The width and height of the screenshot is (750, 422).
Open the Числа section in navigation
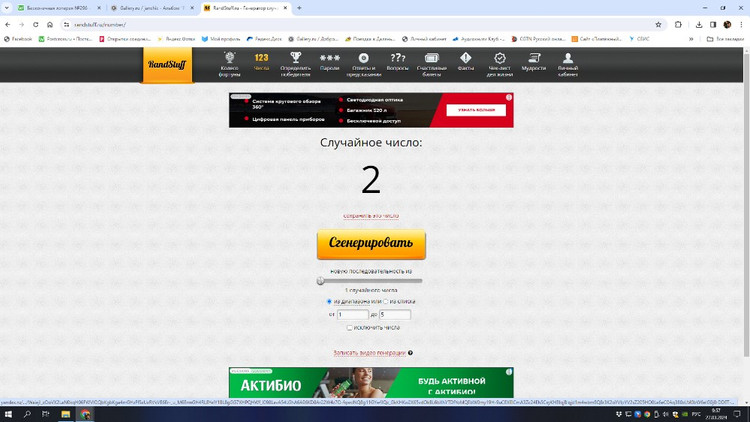coord(262,62)
